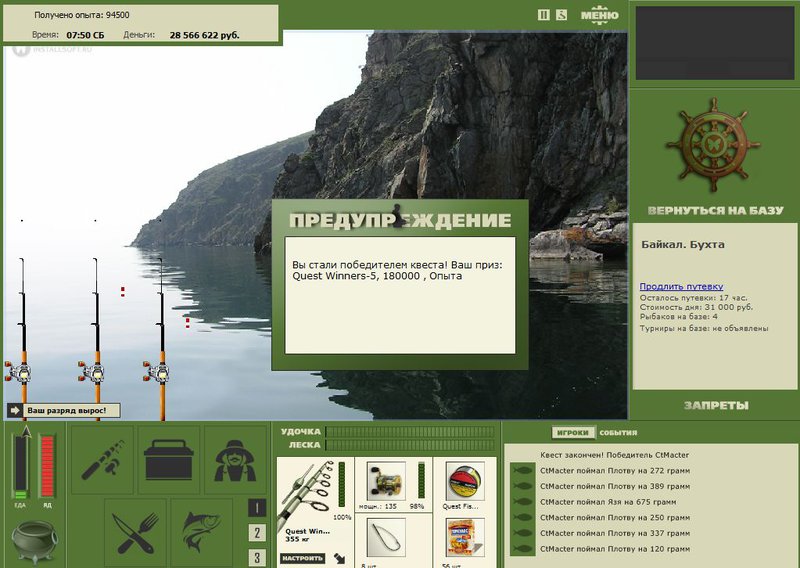This screenshot has width=800, height=568.
Task: Click the red float near third rod
Action: [x=187, y=323]
